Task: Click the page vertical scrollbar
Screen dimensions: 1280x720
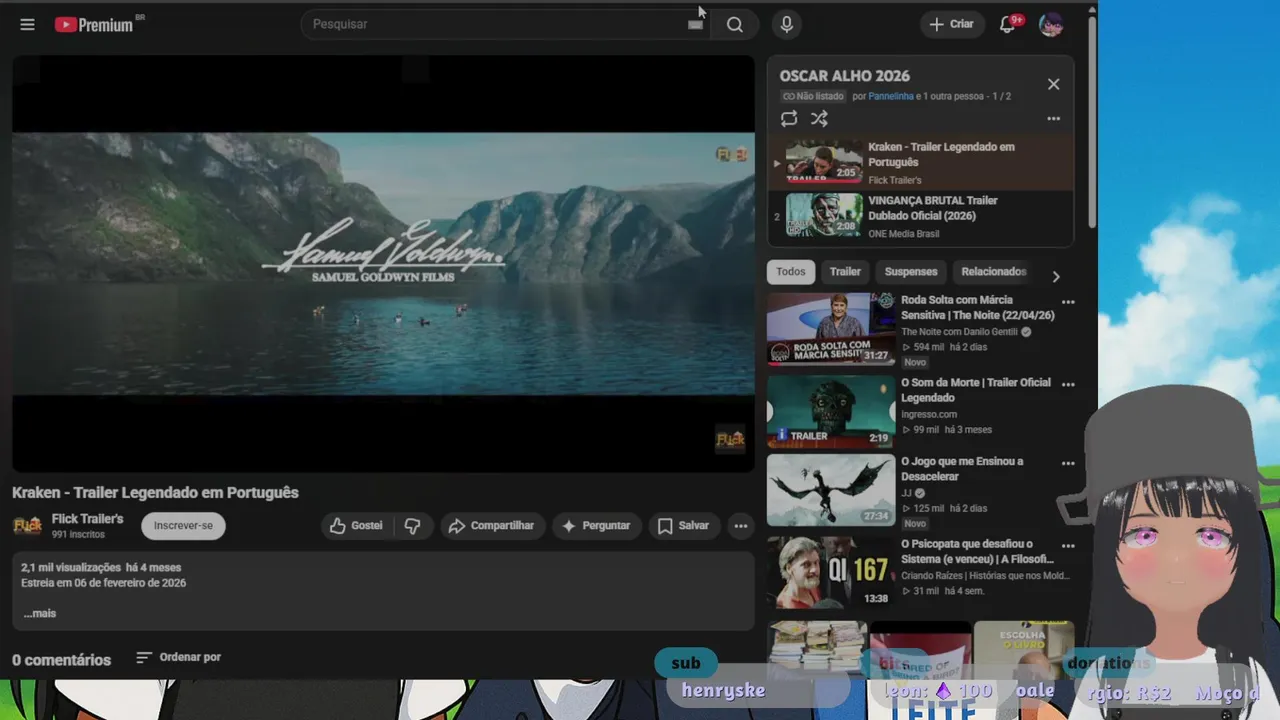Action: pos(1091,120)
